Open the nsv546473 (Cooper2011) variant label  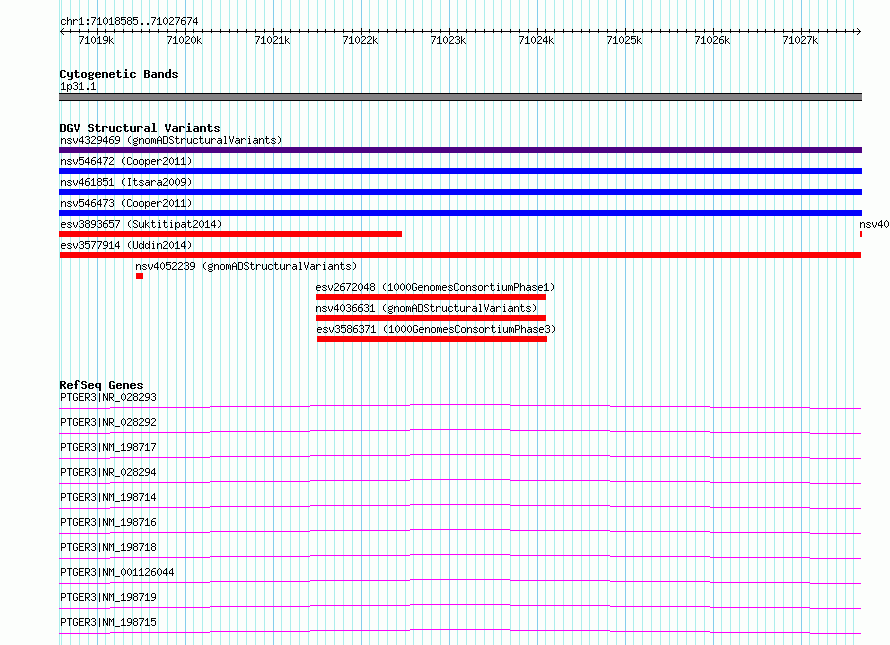coord(126,203)
